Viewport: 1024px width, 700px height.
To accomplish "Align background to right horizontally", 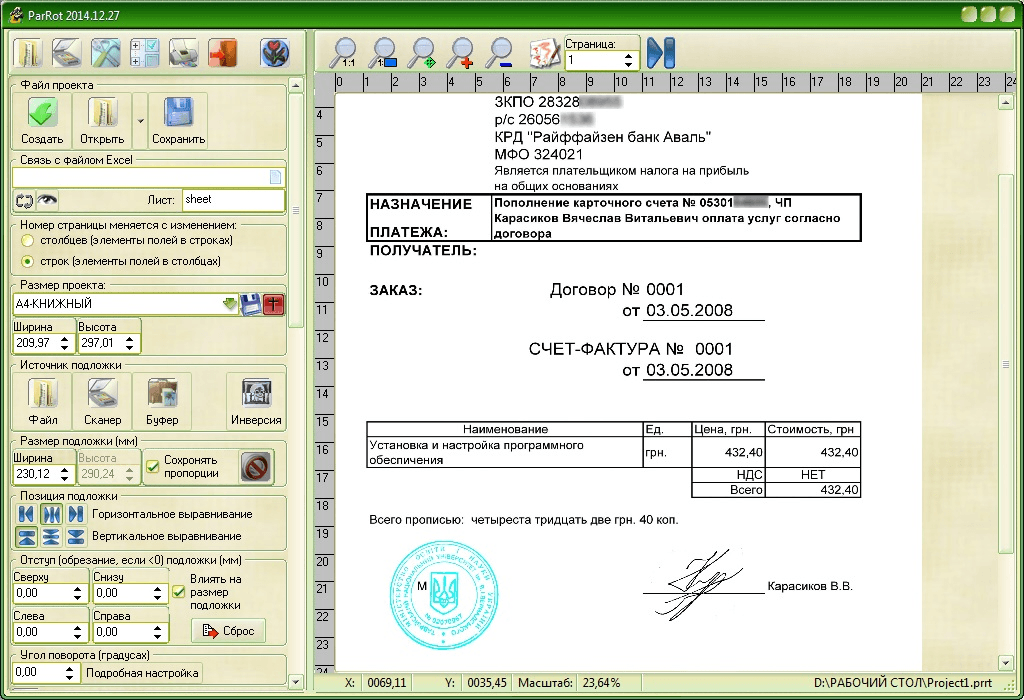I will (x=76, y=515).
